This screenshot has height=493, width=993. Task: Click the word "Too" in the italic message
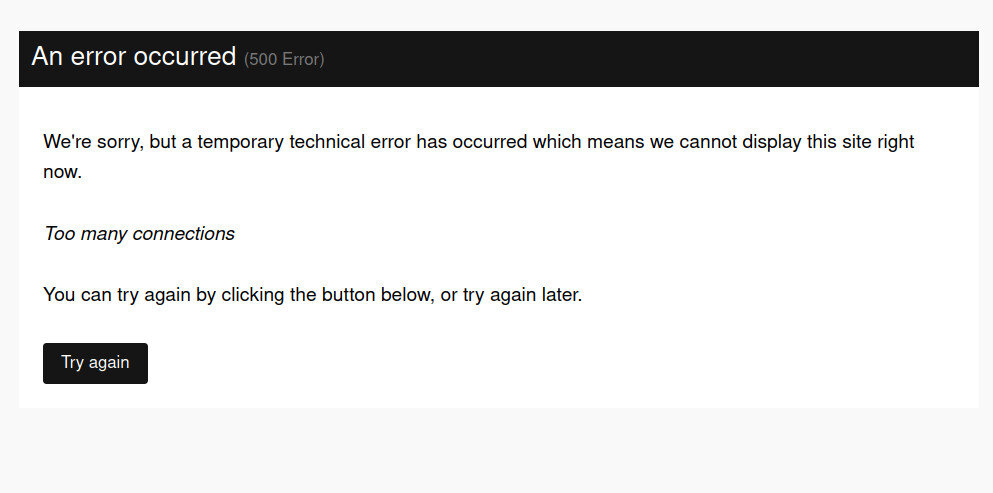(x=59, y=234)
